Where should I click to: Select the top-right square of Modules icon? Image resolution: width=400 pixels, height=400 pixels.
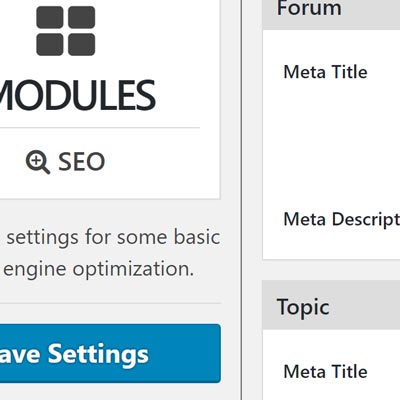click(82, 17)
